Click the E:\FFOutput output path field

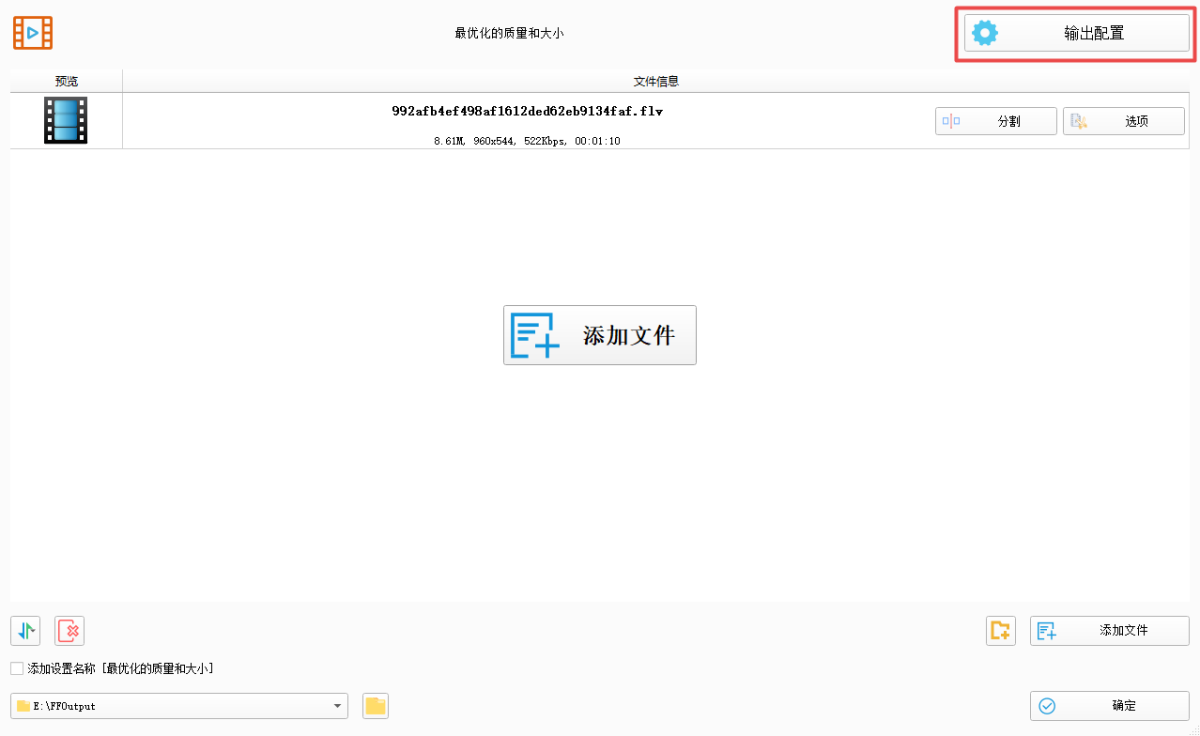(170, 706)
